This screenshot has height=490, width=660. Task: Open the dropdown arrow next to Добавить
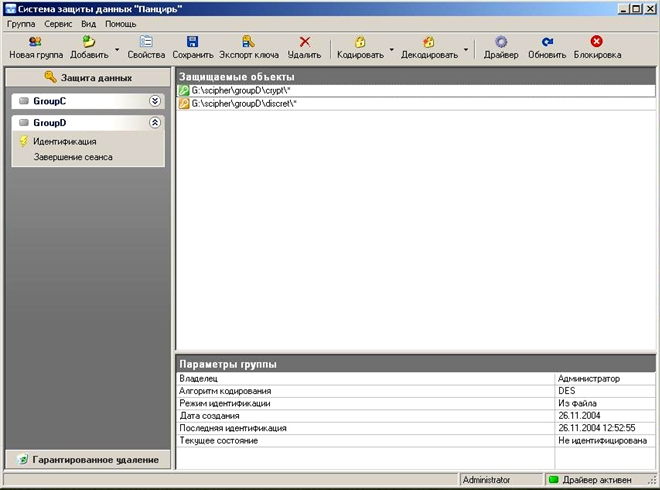pos(117,48)
